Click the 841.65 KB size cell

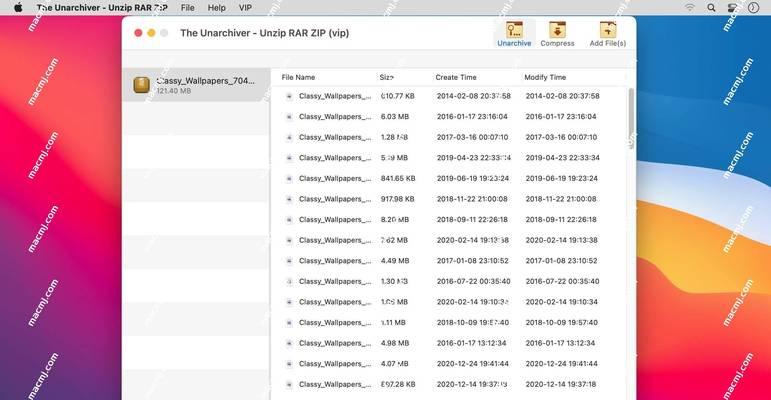click(398, 179)
